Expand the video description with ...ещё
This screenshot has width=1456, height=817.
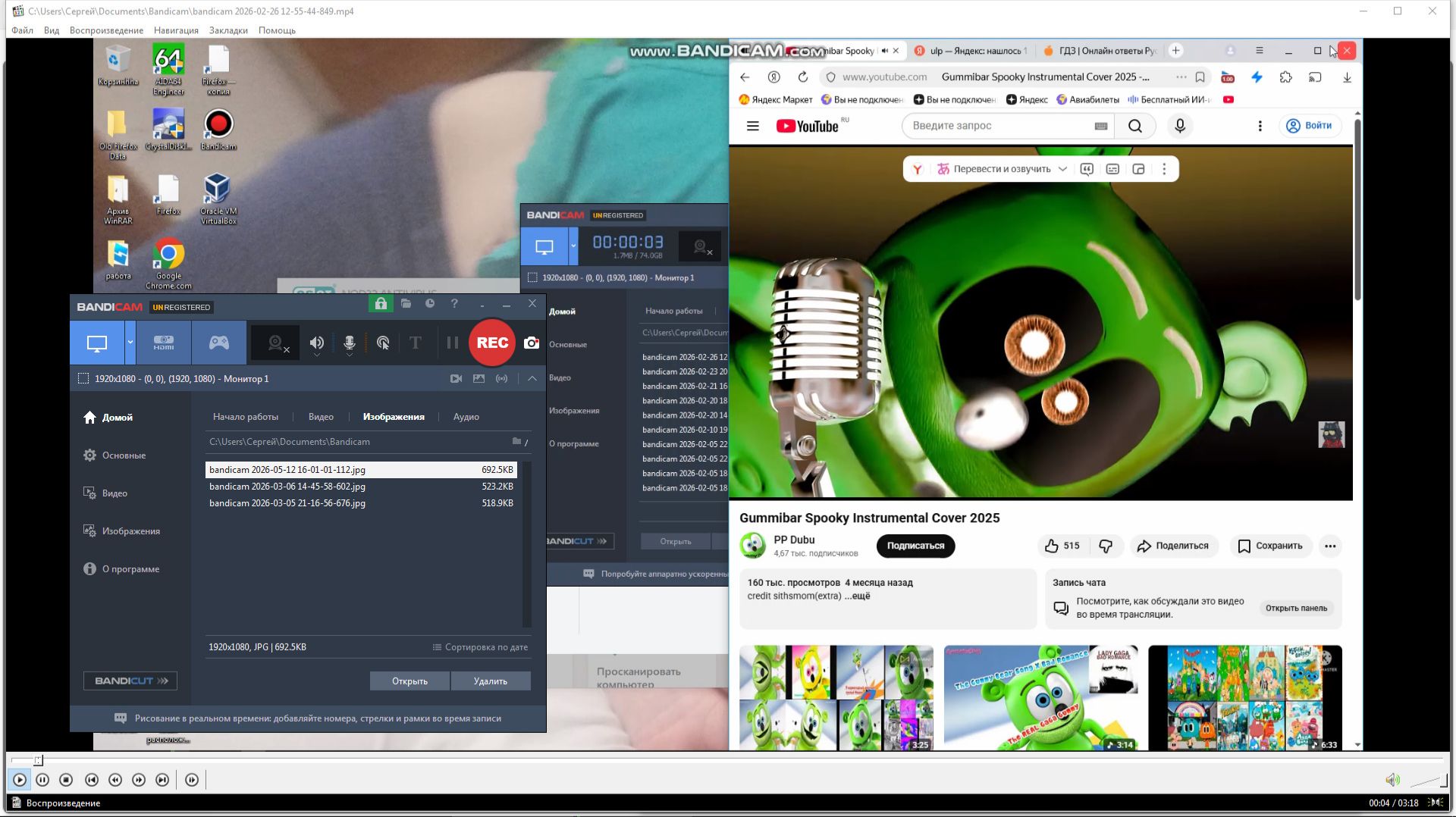[858, 596]
